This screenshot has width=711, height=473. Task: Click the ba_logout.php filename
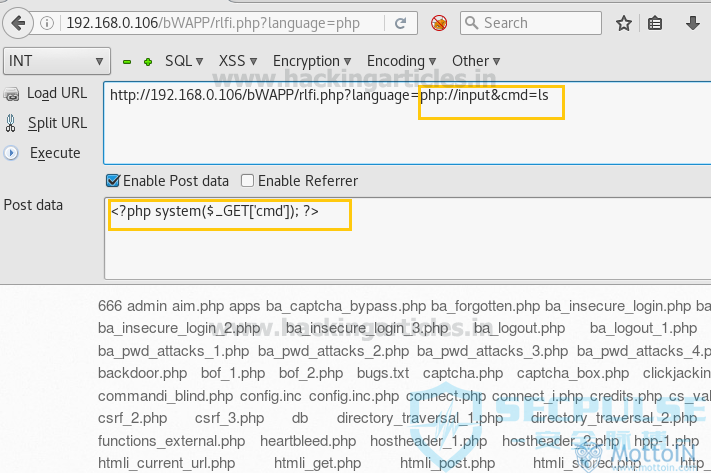click(x=519, y=328)
